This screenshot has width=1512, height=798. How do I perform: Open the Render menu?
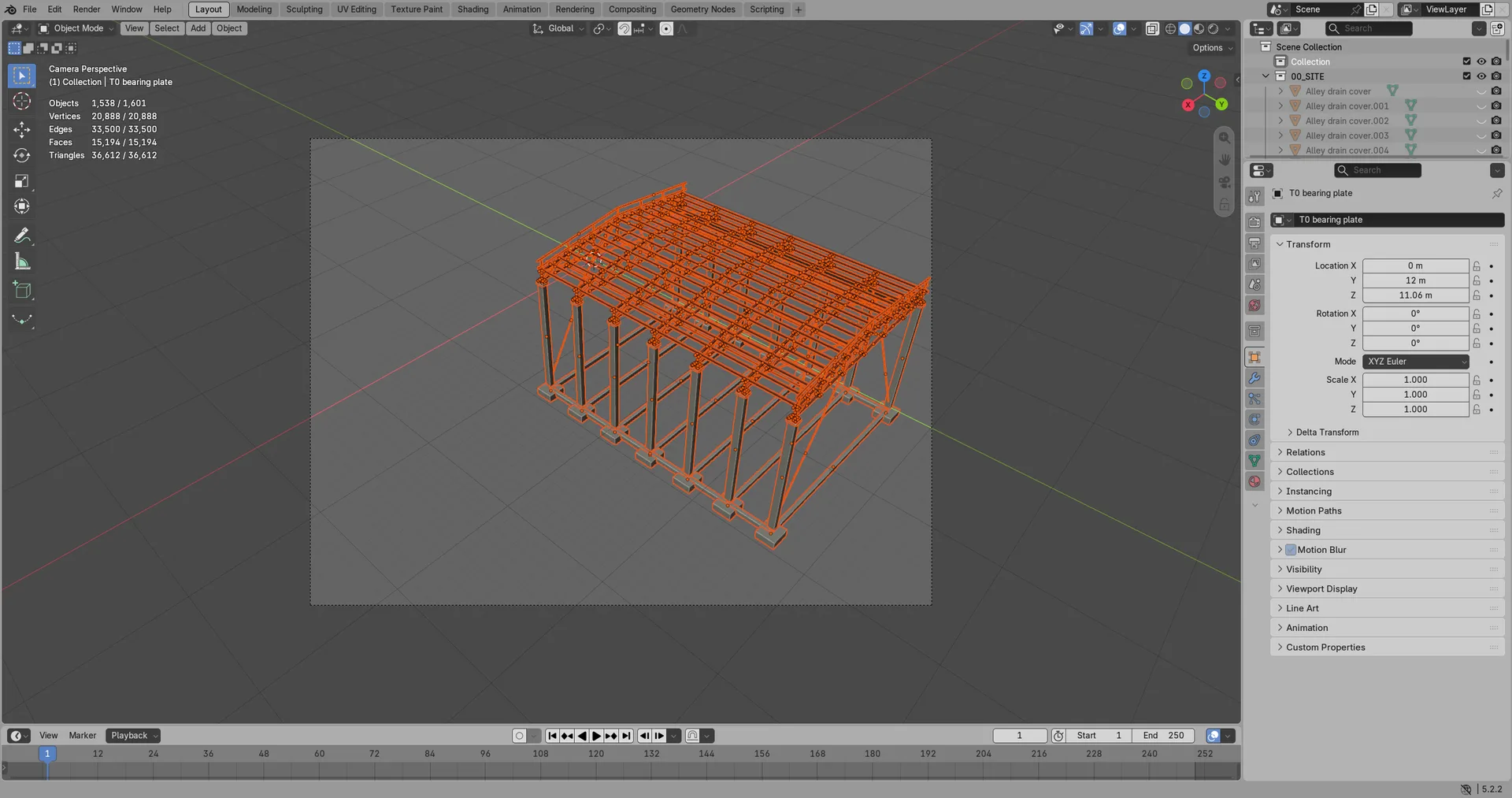(x=87, y=9)
